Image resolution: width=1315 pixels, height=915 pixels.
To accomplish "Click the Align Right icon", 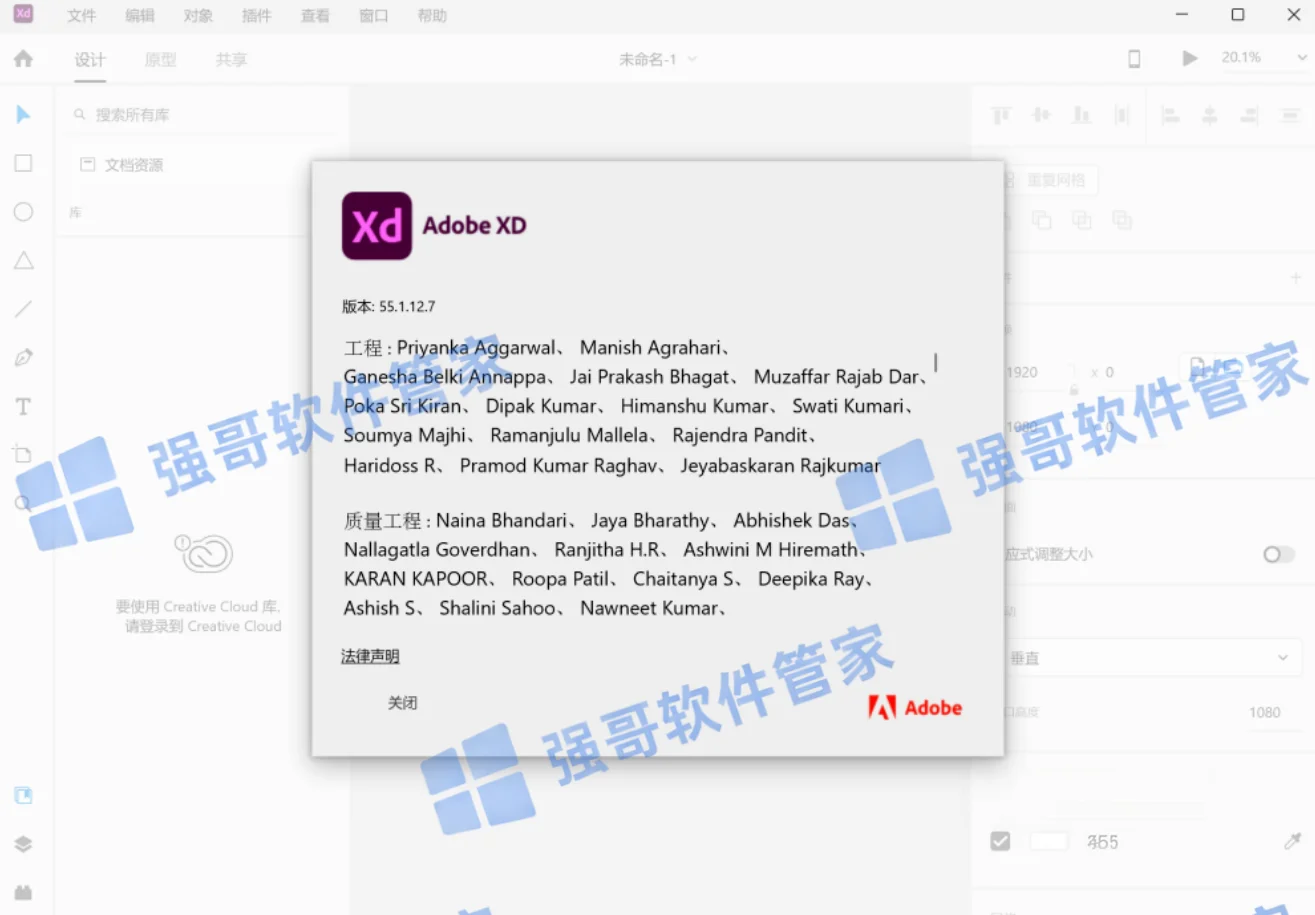I will point(1250,115).
